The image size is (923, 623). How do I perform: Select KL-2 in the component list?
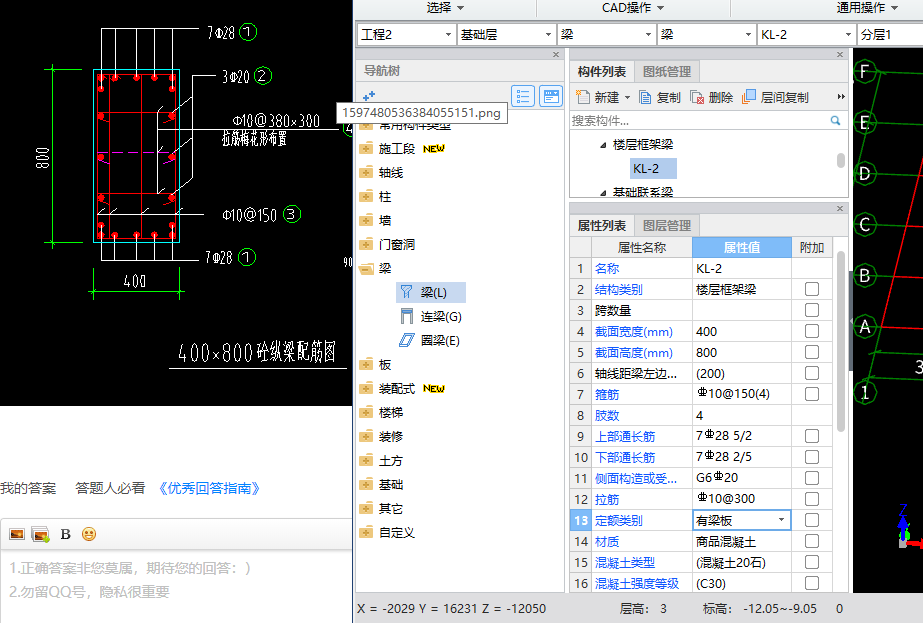point(653,168)
